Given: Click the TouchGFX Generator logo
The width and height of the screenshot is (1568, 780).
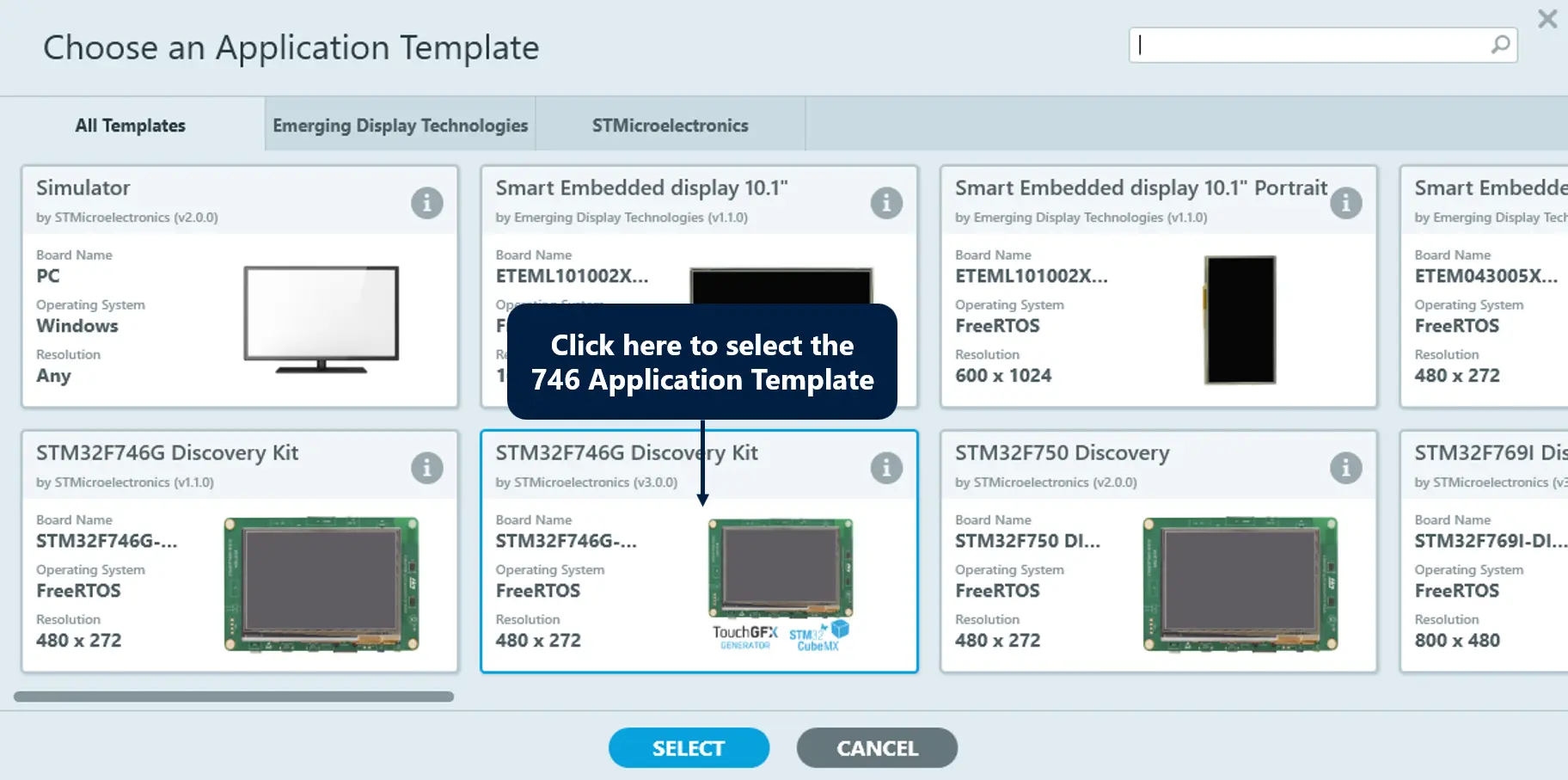Looking at the screenshot, I should click(x=745, y=637).
